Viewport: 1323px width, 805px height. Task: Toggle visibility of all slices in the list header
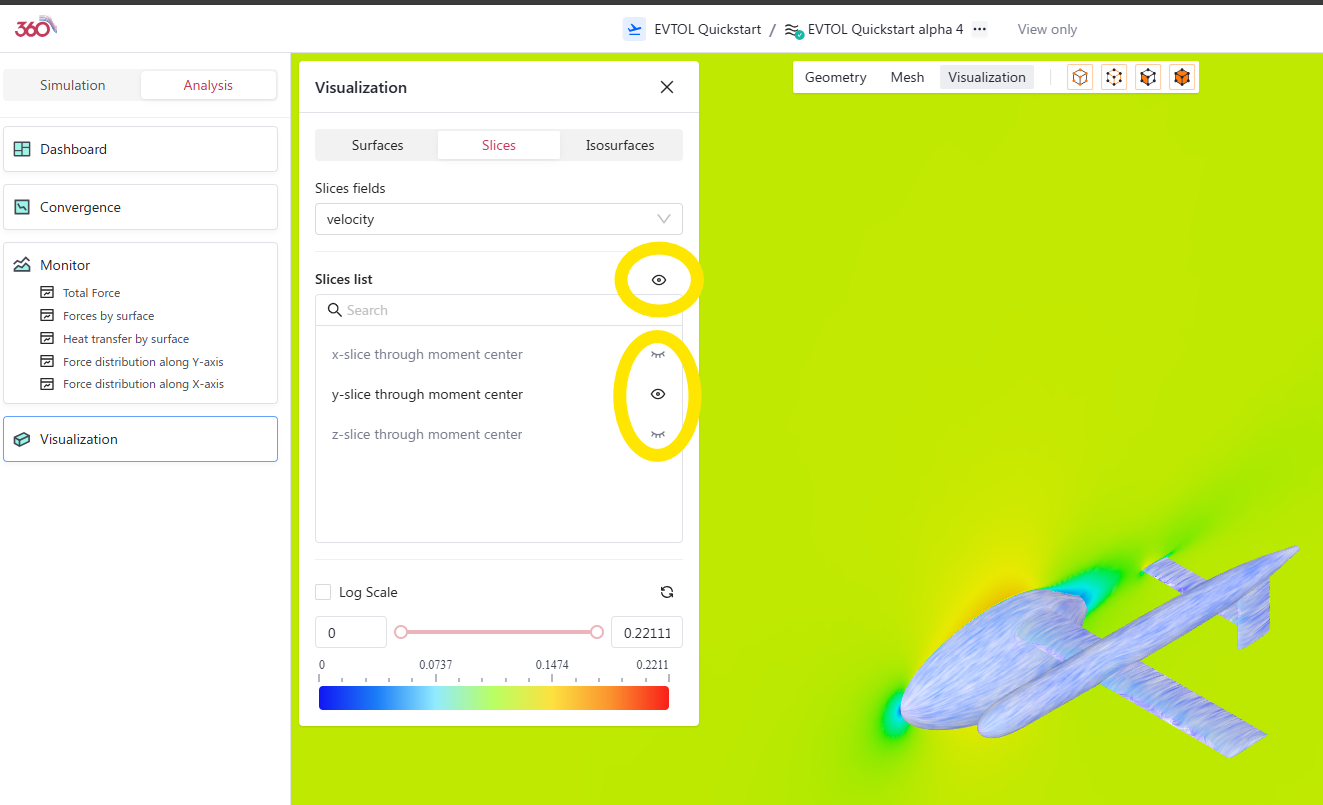coord(659,280)
